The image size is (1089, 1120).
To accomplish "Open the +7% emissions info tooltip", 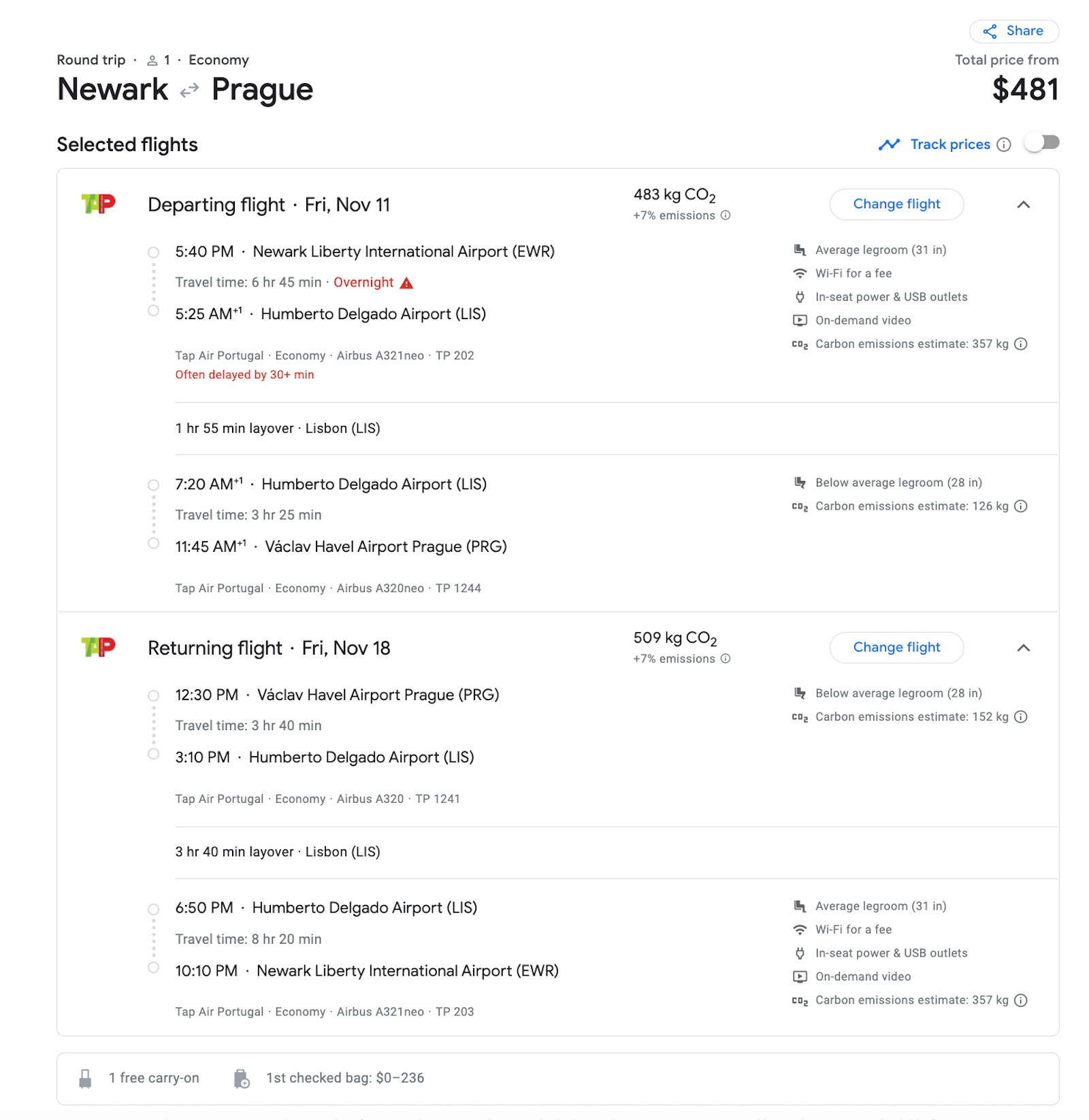I will point(726,215).
